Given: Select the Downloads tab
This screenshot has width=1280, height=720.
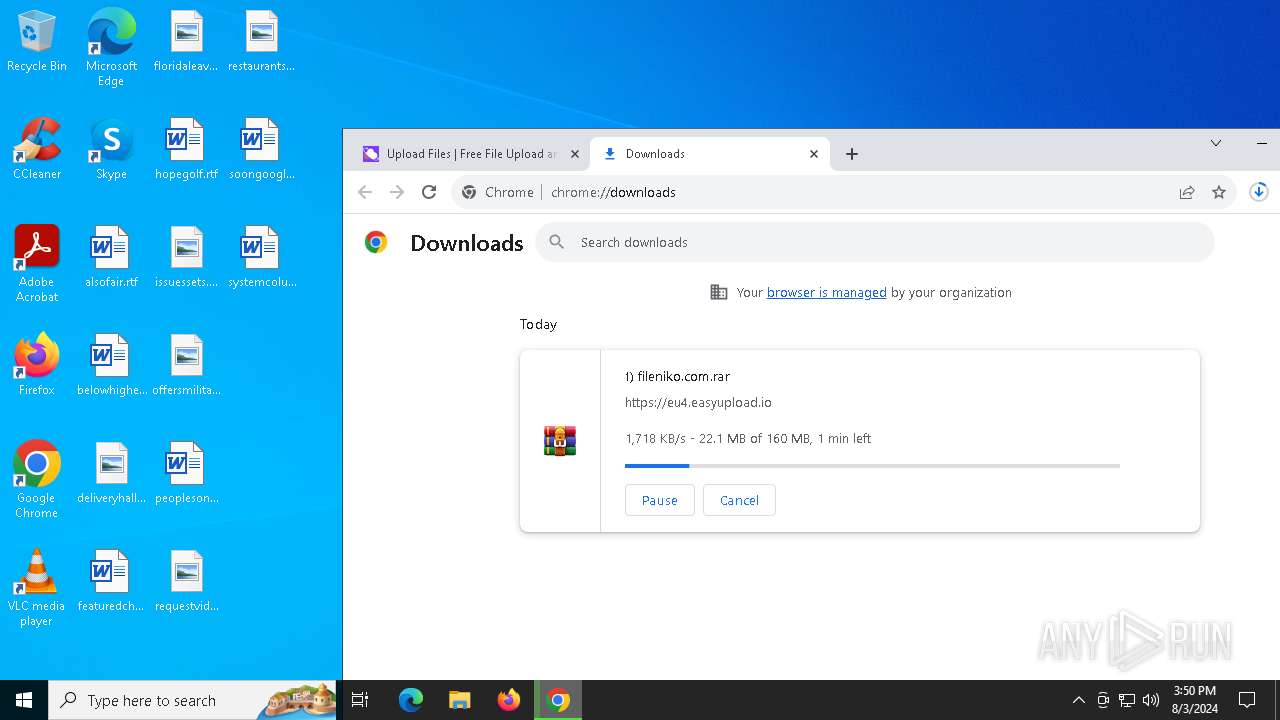Looking at the screenshot, I should click(x=710, y=154).
